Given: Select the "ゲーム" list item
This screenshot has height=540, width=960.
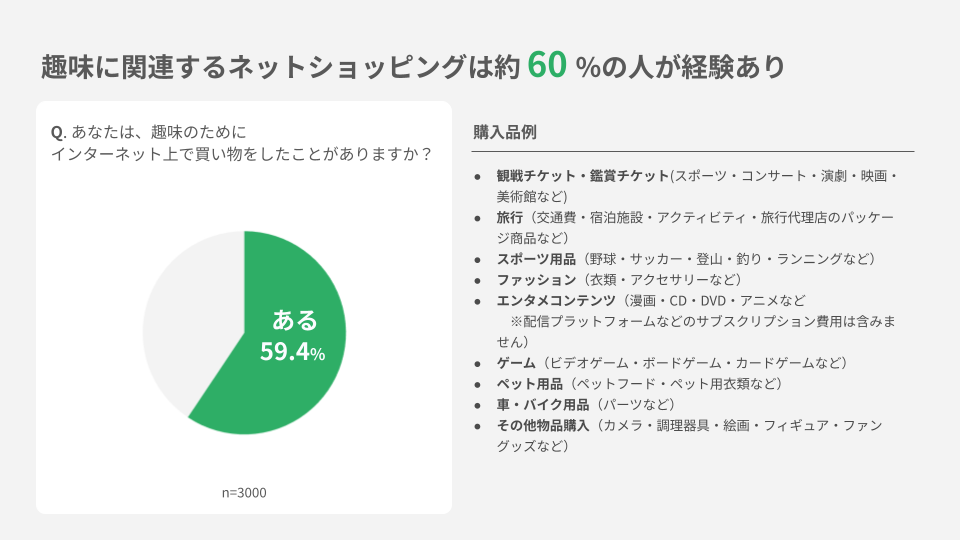Looking at the screenshot, I should tap(516, 362).
